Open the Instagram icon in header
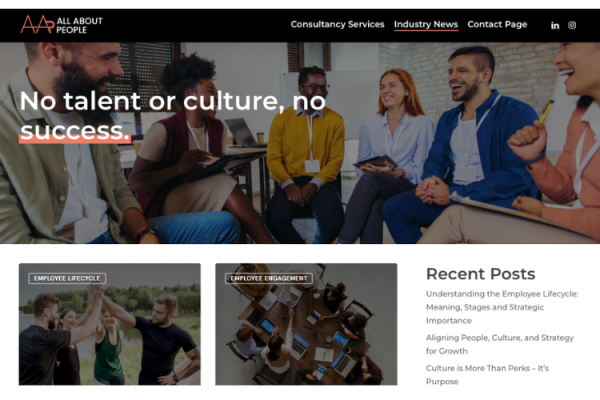 tap(572, 25)
